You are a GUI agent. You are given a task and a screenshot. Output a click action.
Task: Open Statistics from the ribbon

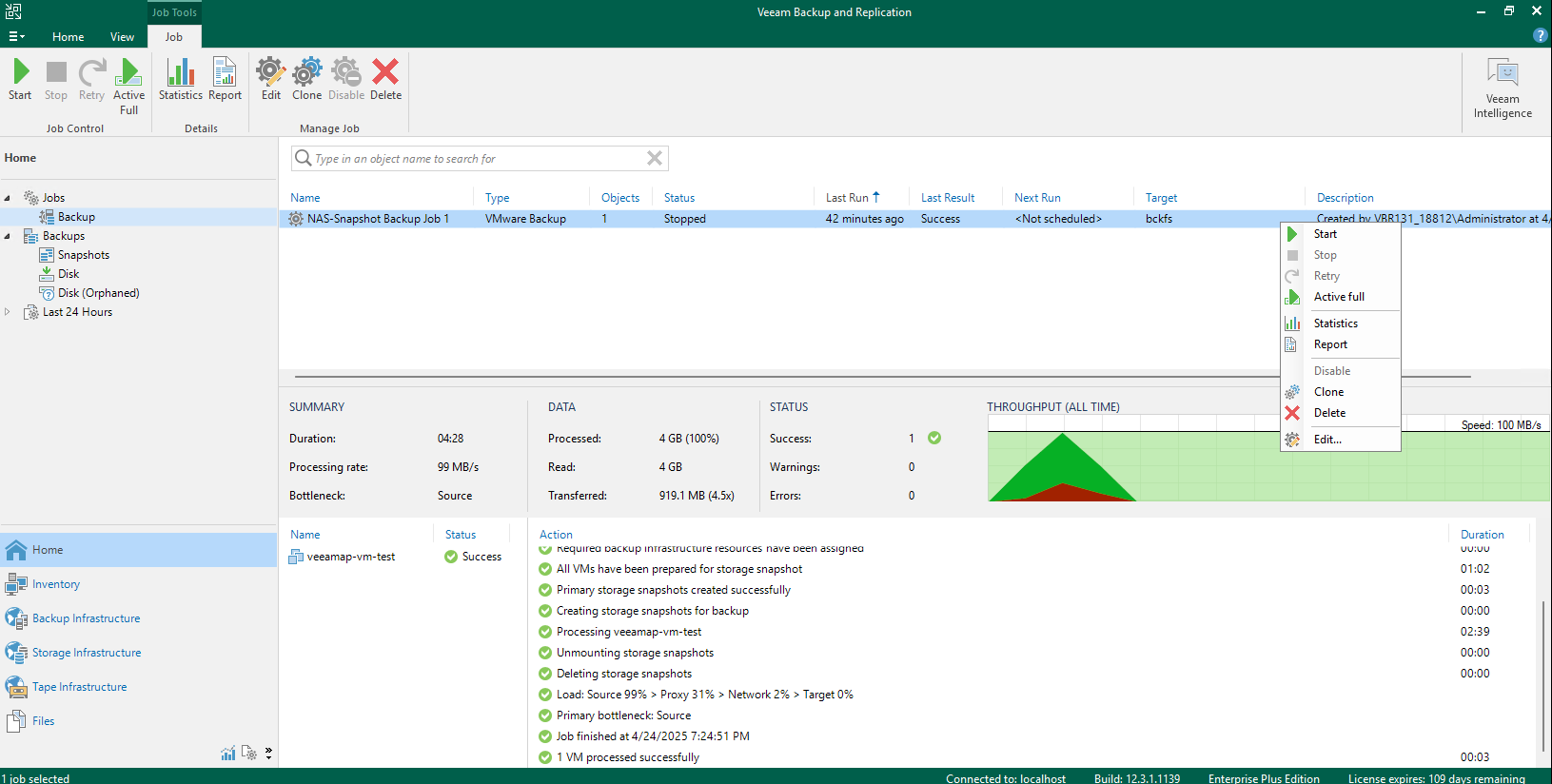(x=181, y=80)
